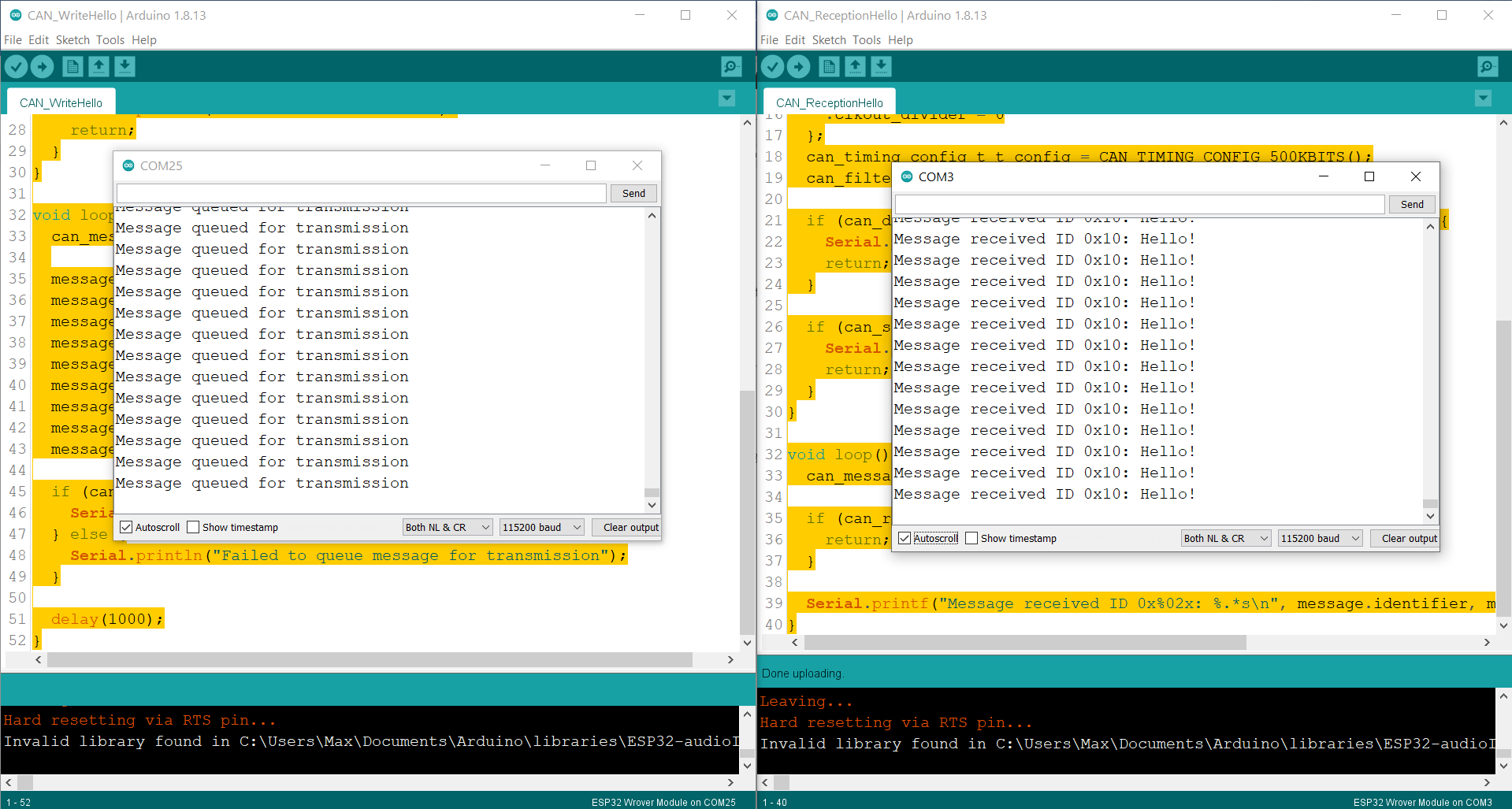Screen dimensions: 1512x809
Task: Click horizontal scrollbar in CAN_ReceptionHello editor
Action: [1025, 643]
